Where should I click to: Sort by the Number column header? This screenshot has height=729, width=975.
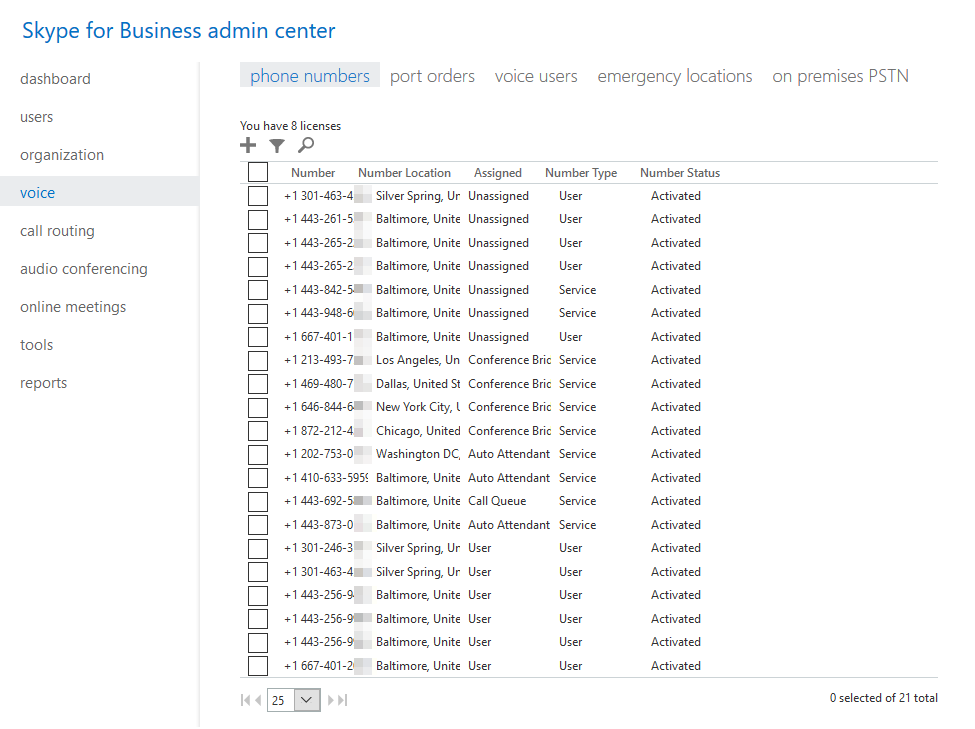pyautogui.click(x=313, y=171)
